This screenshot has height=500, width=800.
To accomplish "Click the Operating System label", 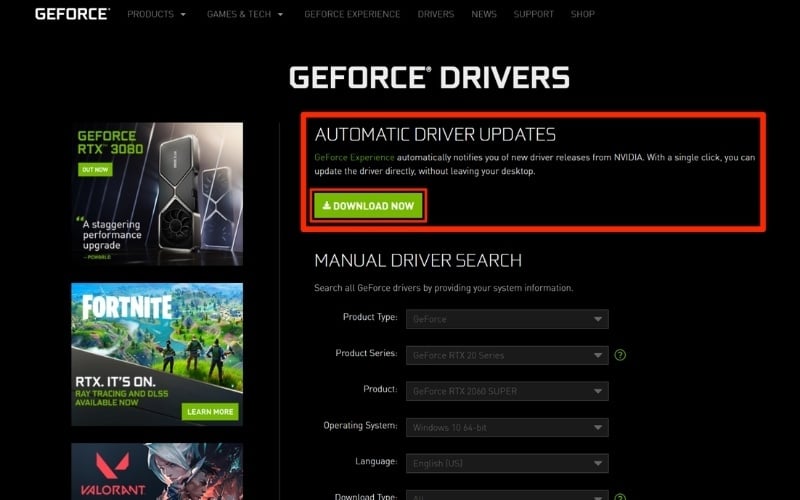I will tap(360, 426).
